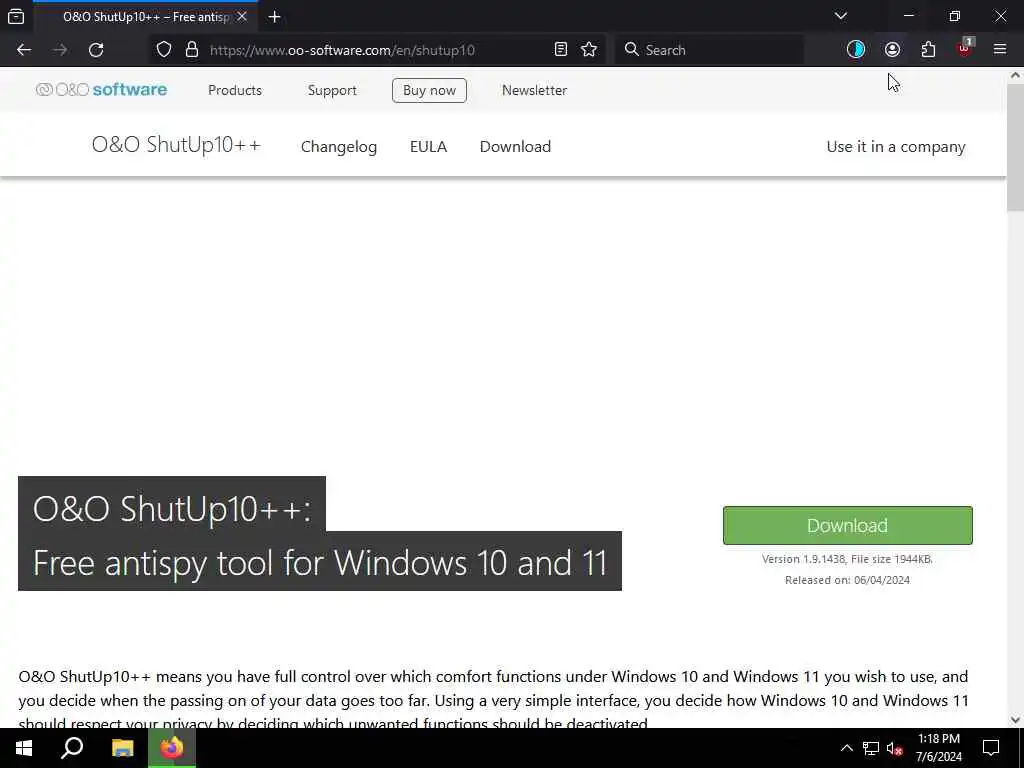Bookmark this page with the star
1024x768 pixels.
coord(589,50)
